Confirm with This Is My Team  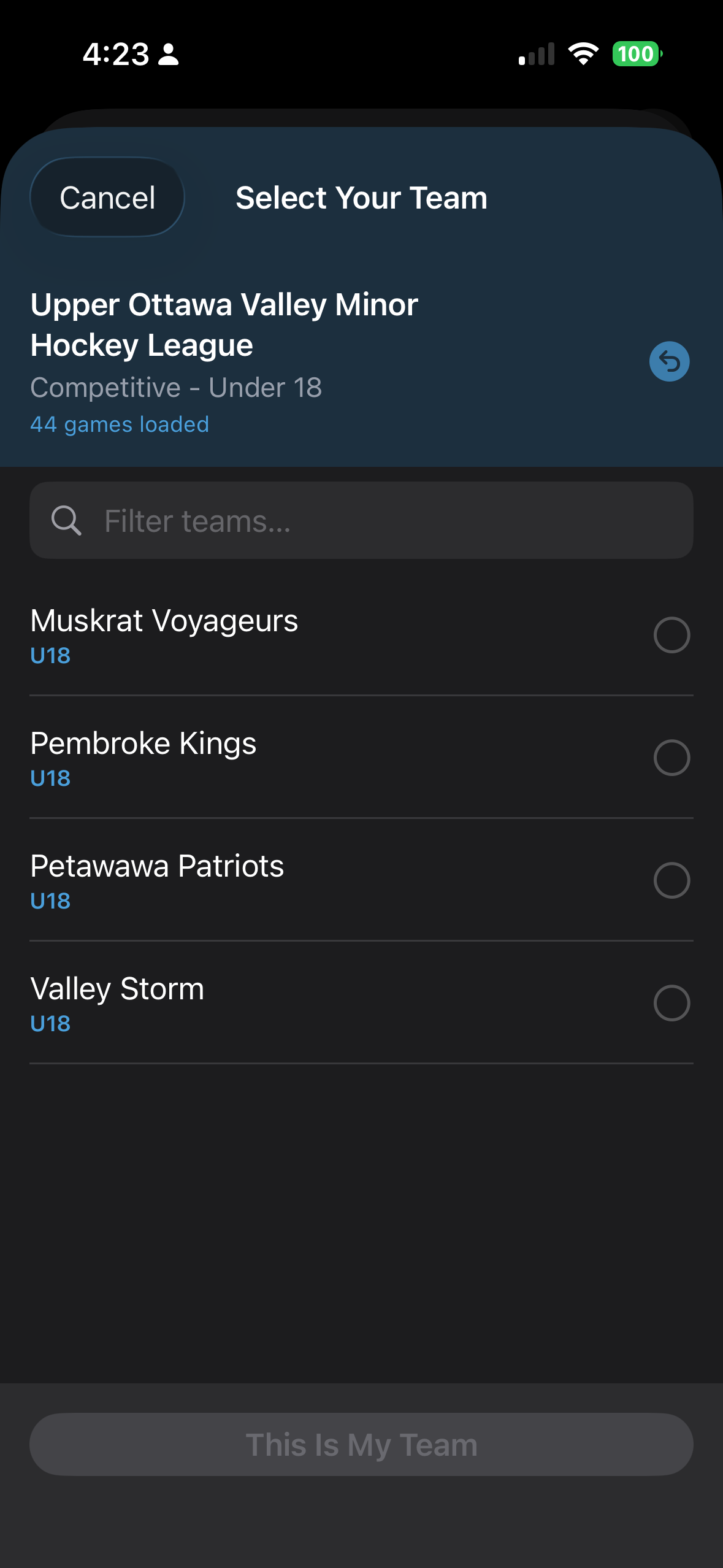[x=361, y=1444]
